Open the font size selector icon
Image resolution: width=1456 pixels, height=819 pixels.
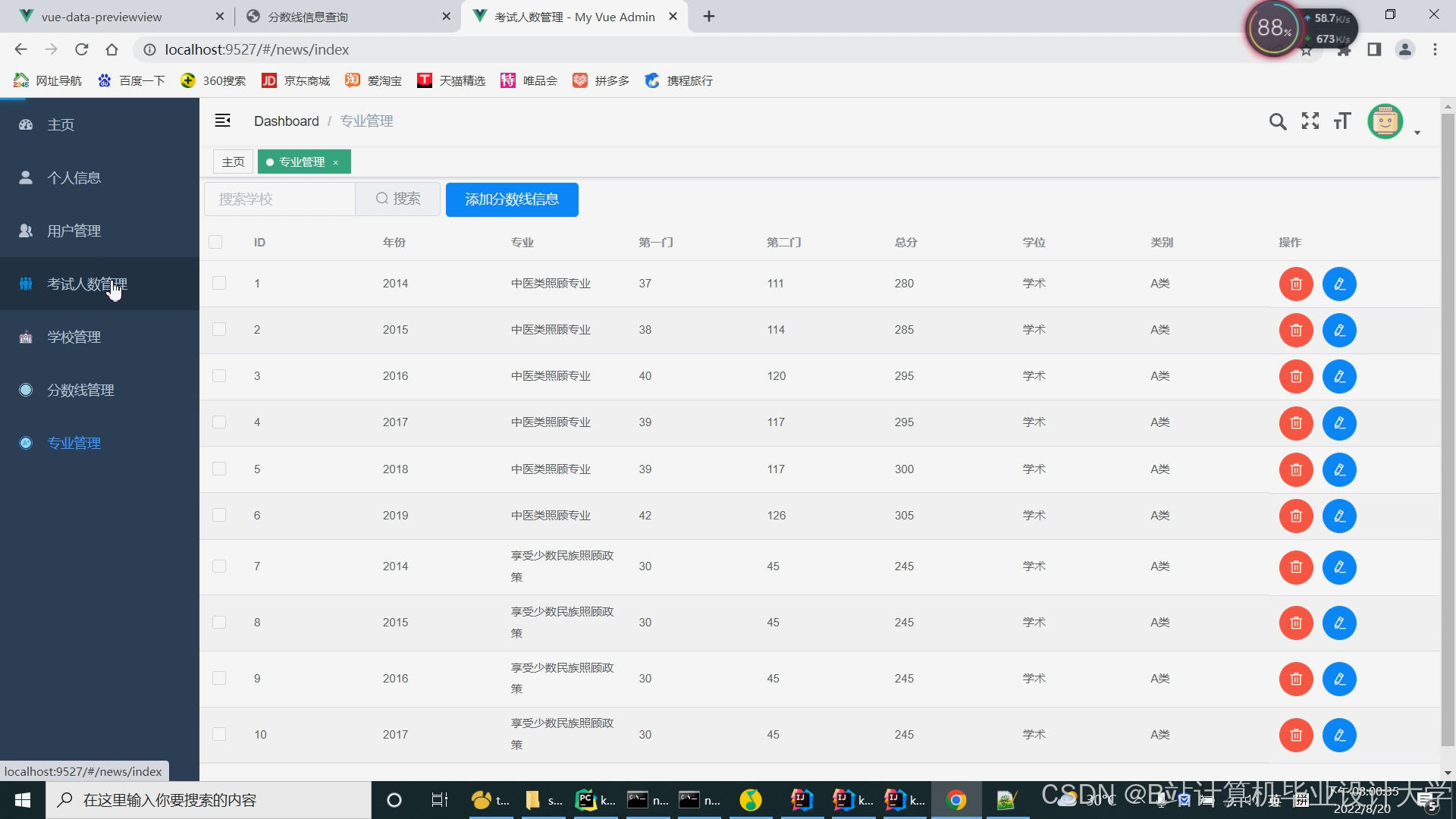pos(1342,121)
